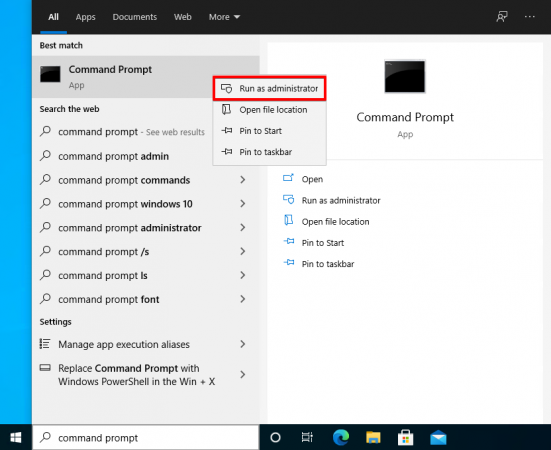Select Pin to taskbar in context menu
The image size is (551, 450).
point(270,152)
